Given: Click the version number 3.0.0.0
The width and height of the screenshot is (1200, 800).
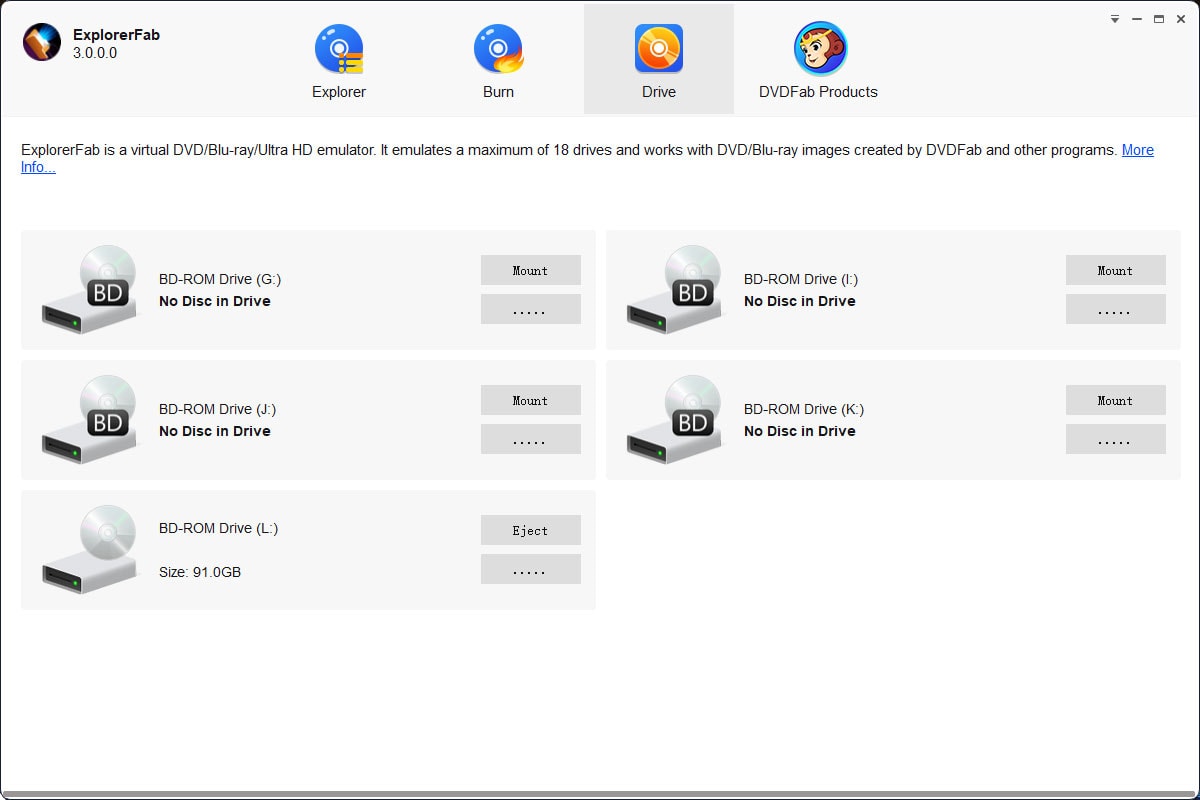Looking at the screenshot, I should [x=95, y=53].
